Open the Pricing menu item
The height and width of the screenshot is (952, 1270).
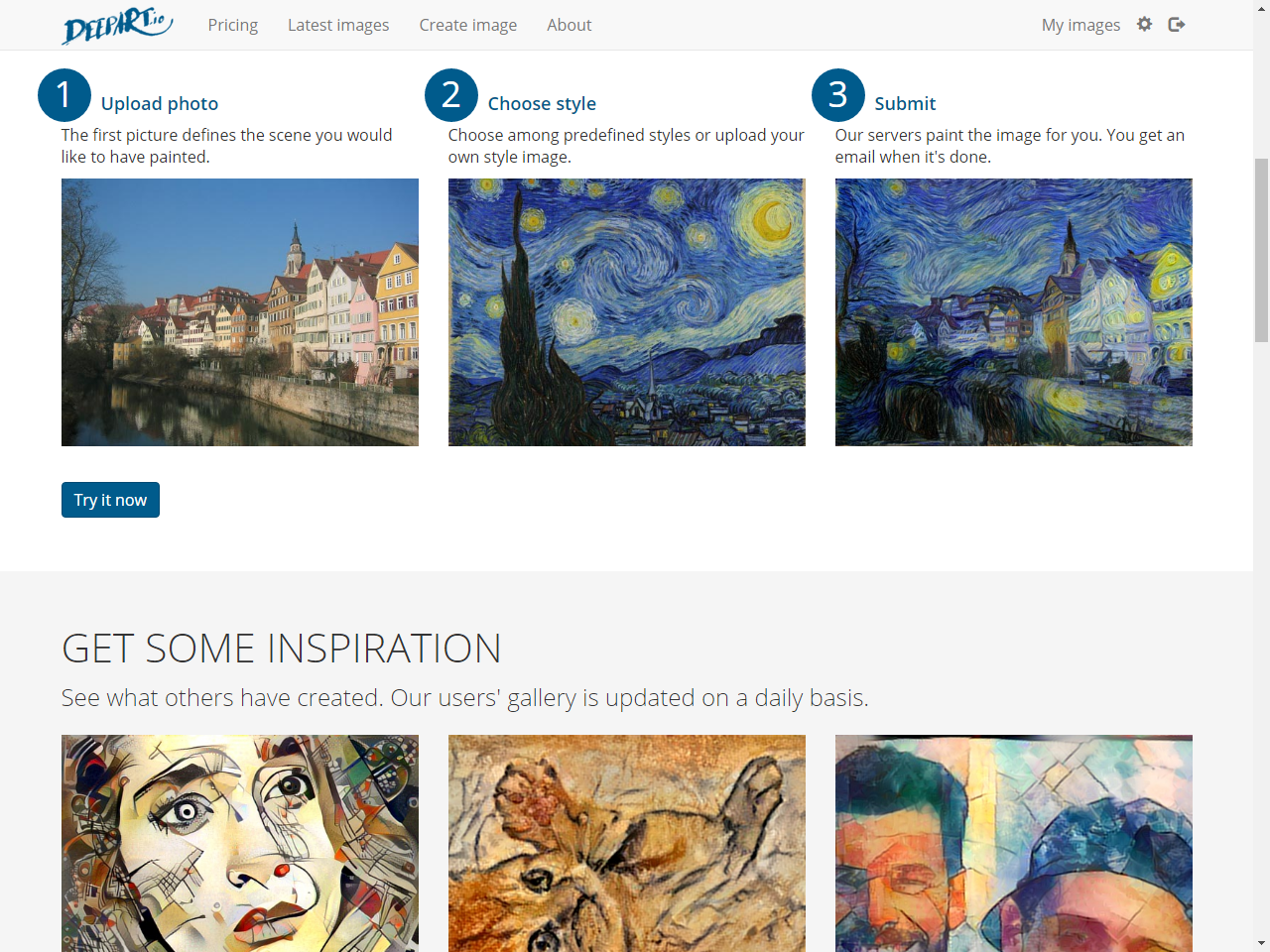point(233,25)
